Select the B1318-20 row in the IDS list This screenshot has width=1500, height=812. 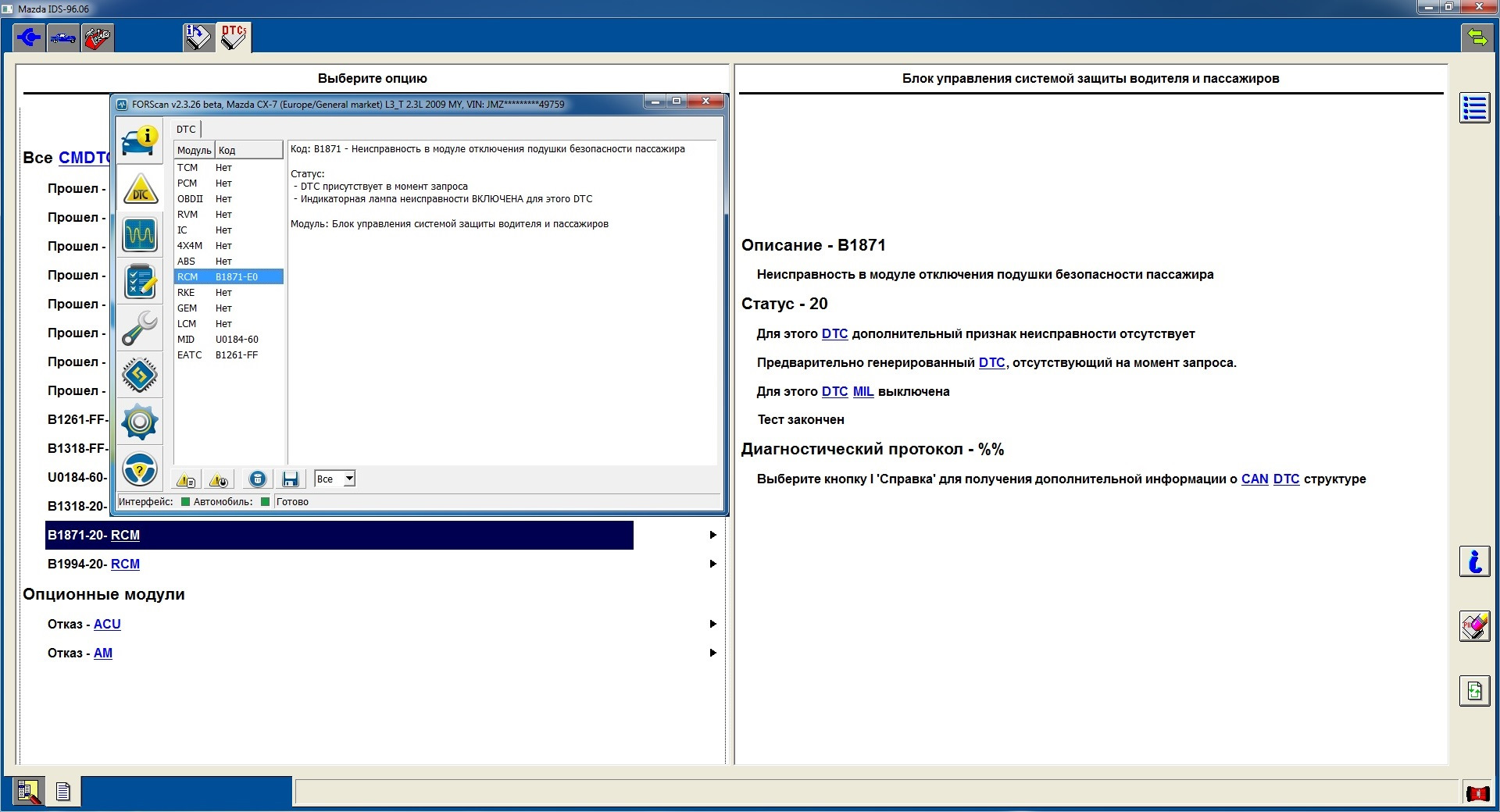pyautogui.click(x=77, y=506)
